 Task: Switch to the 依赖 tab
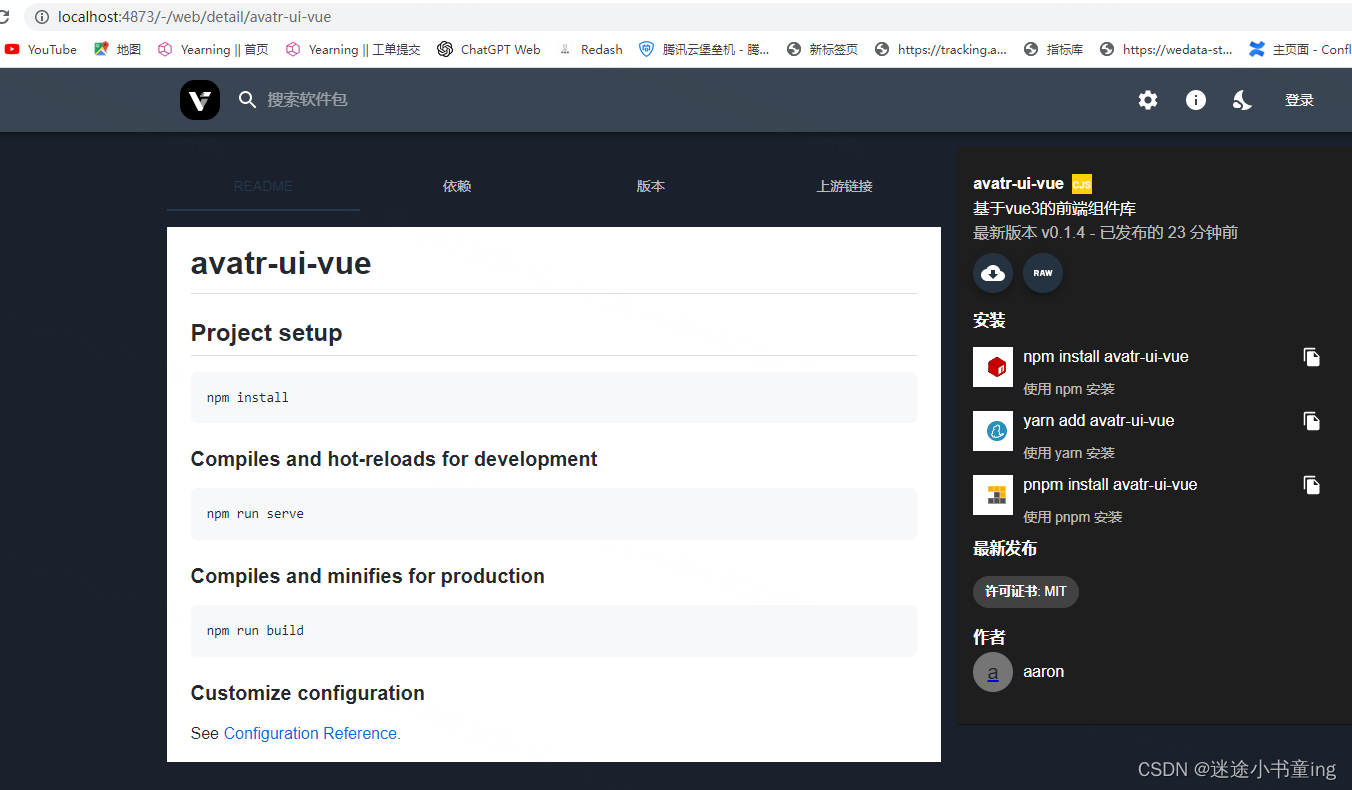click(457, 186)
